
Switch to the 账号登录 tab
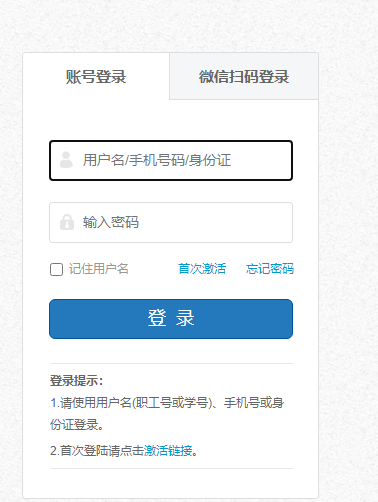96,76
